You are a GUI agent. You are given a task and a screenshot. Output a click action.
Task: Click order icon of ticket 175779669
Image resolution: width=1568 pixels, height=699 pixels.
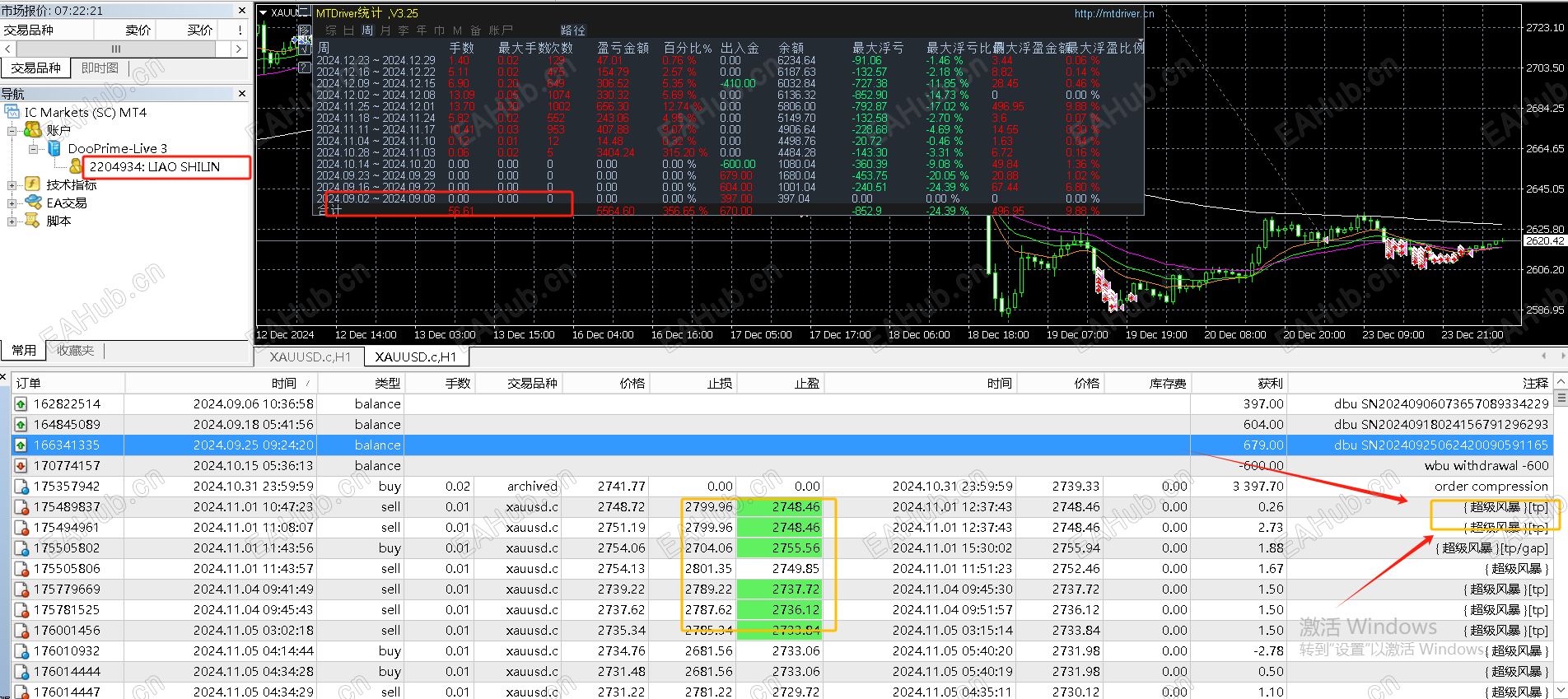point(21,589)
